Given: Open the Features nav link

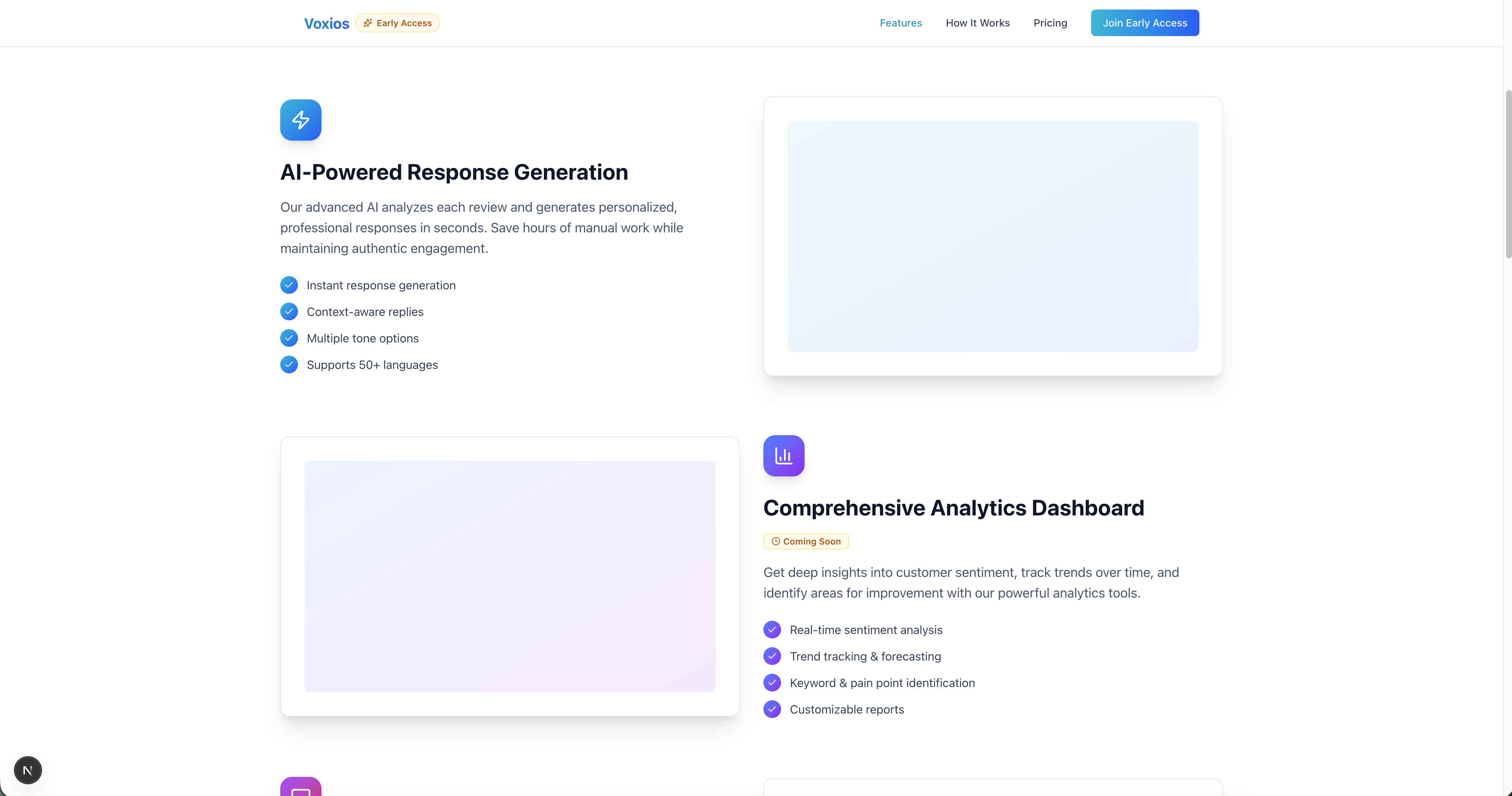Looking at the screenshot, I should [900, 23].
